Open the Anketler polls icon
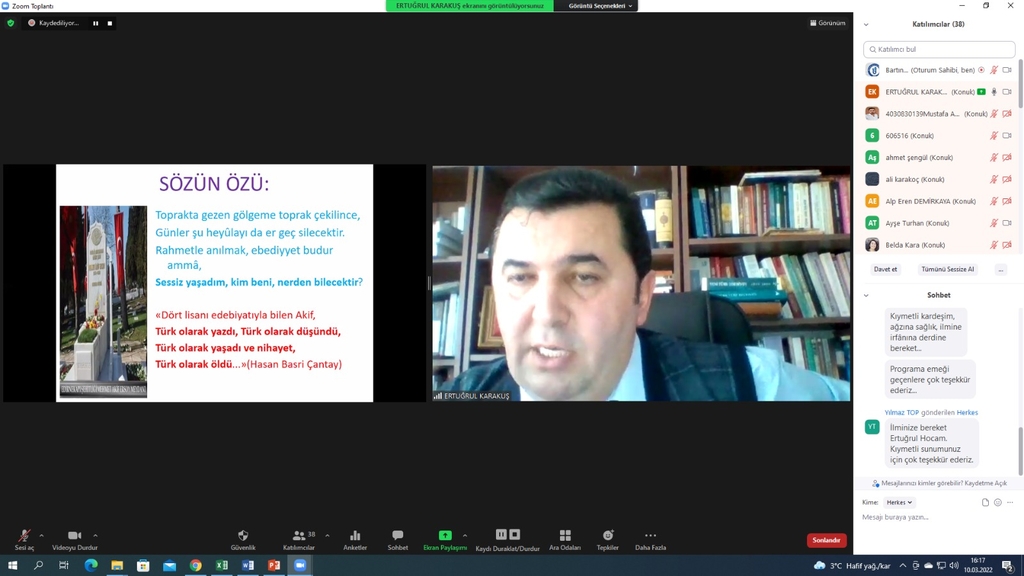This screenshot has width=1024, height=576. [x=355, y=537]
